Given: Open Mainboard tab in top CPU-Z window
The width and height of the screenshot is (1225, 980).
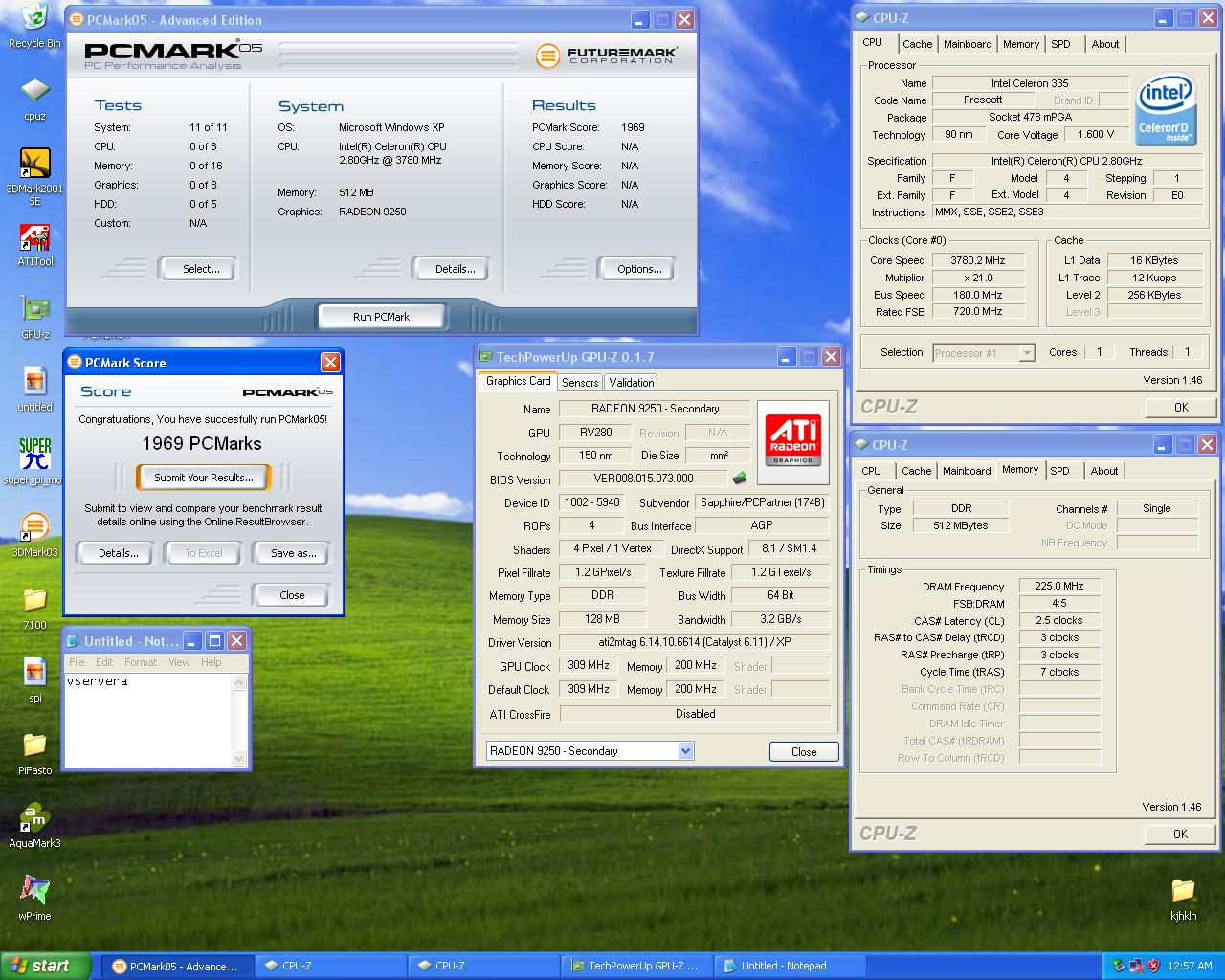Looking at the screenshot, I should point(968,44).
